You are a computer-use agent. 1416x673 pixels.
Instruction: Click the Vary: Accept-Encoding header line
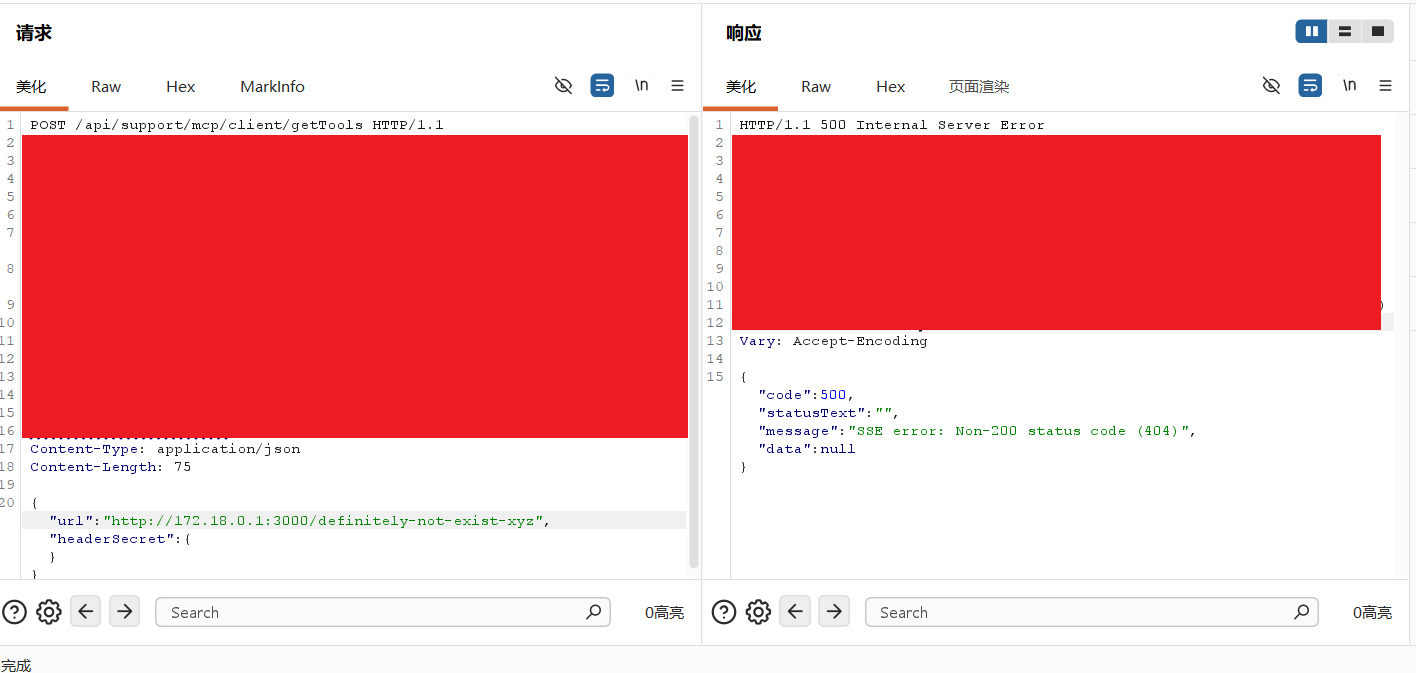[x=834, y=341]
